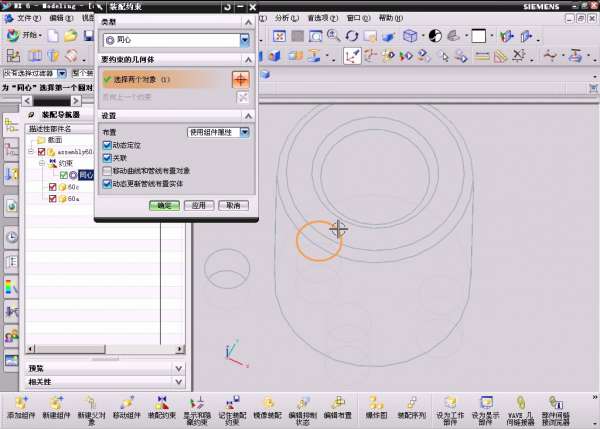Click the 取消 button
600x429 pixels.
point(232,205)
